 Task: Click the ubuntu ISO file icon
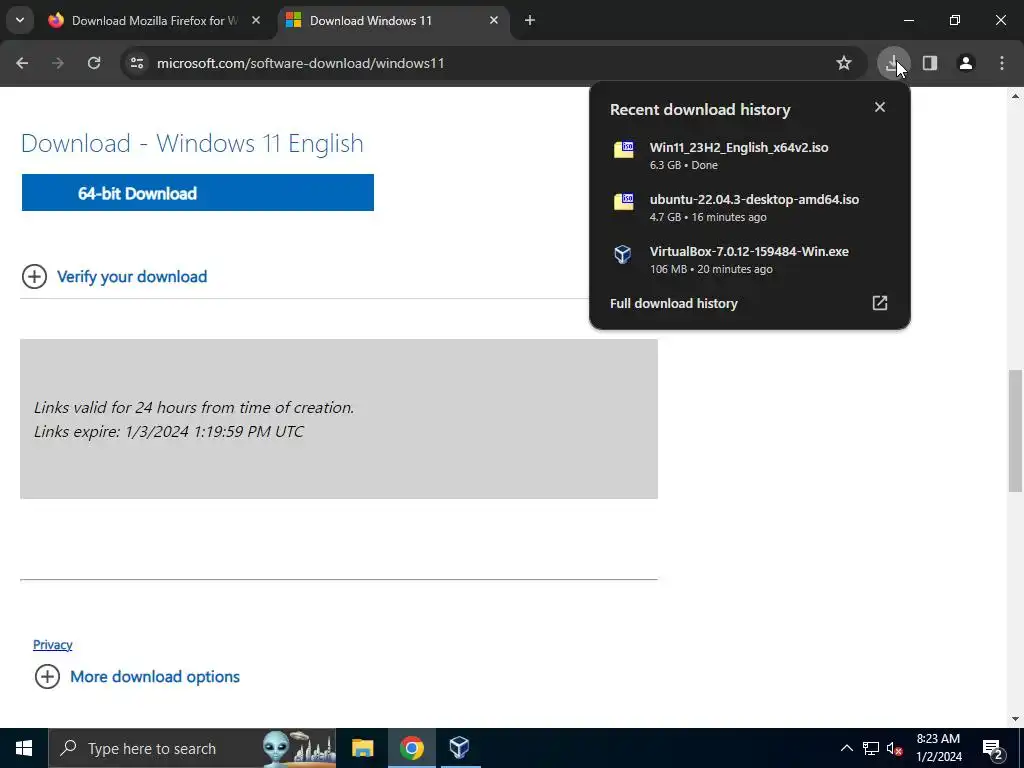pyautogui.click(x=624, y=201)
